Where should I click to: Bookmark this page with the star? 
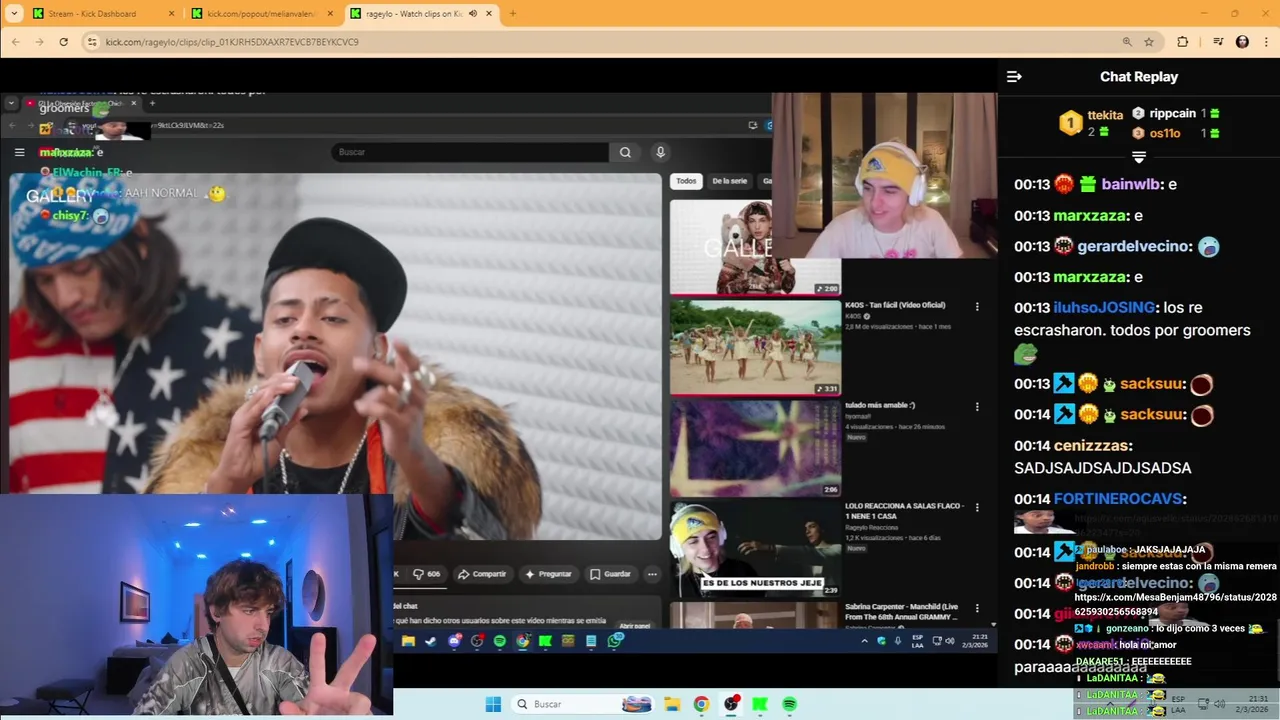tap(1149, 42)
